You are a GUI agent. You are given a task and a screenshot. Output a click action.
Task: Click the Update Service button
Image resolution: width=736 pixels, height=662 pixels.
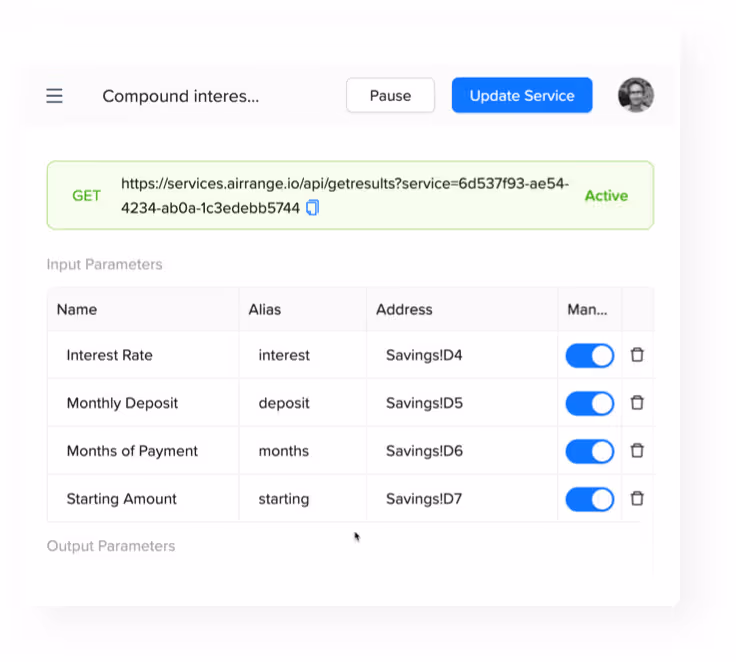(522, 96)
